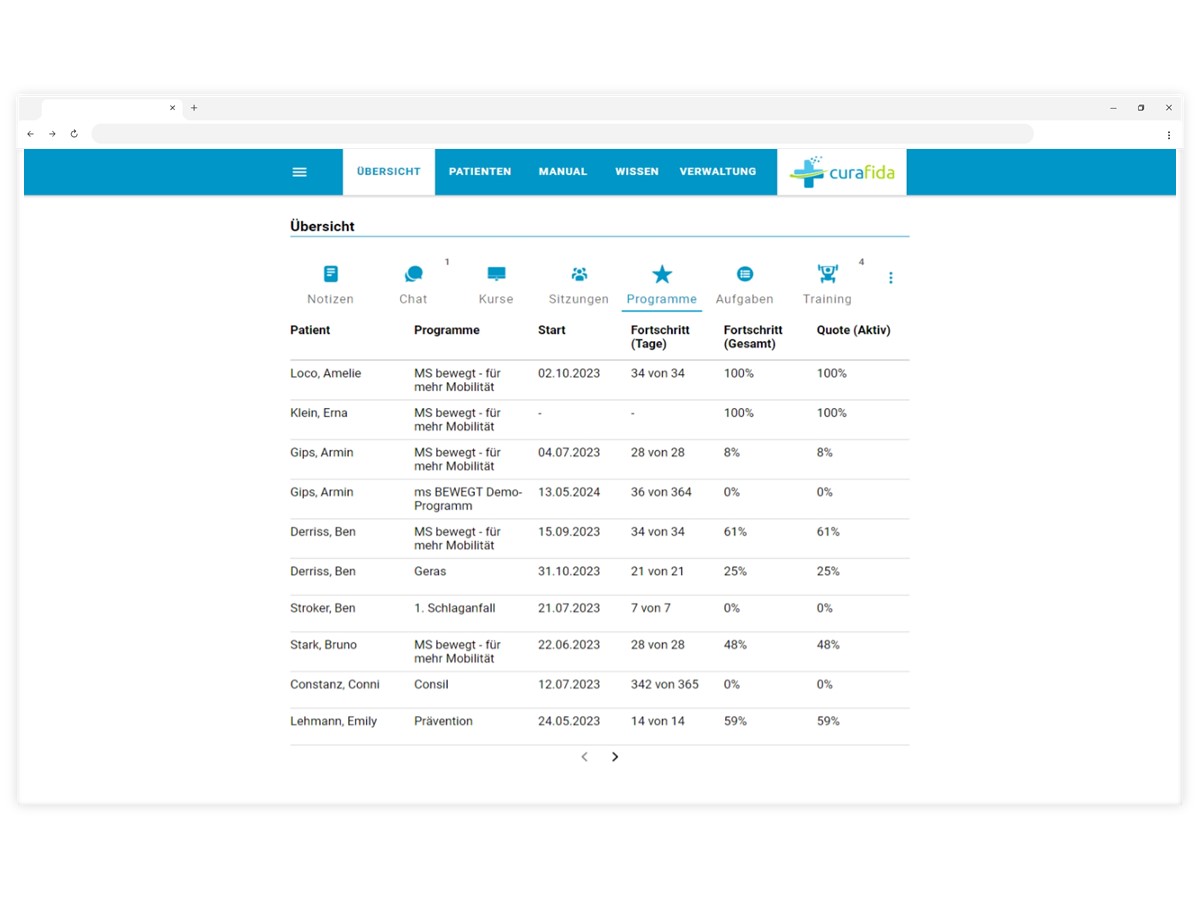Screen dimensions: 1200x900
Task: Open the three-dot overflow menu beside Training
Action: [x=891, y=278]
